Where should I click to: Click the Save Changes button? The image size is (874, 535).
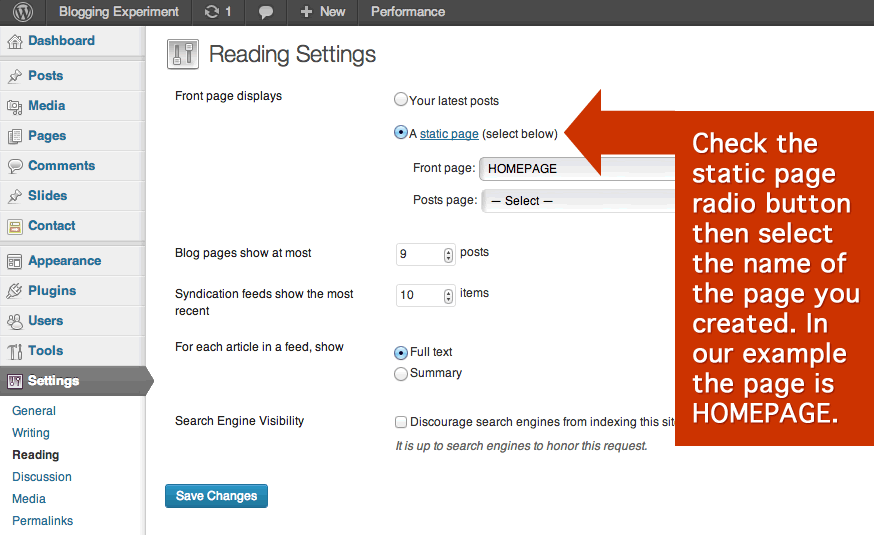pos(216,496)
